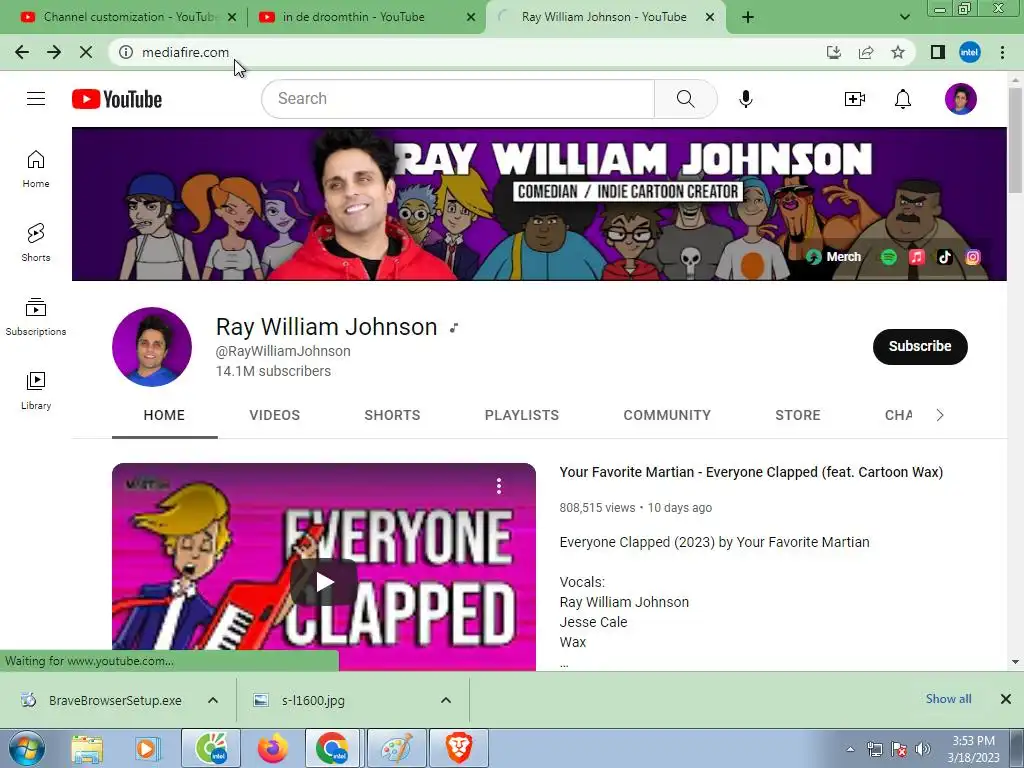Stop loading the page

click(86, 52)
